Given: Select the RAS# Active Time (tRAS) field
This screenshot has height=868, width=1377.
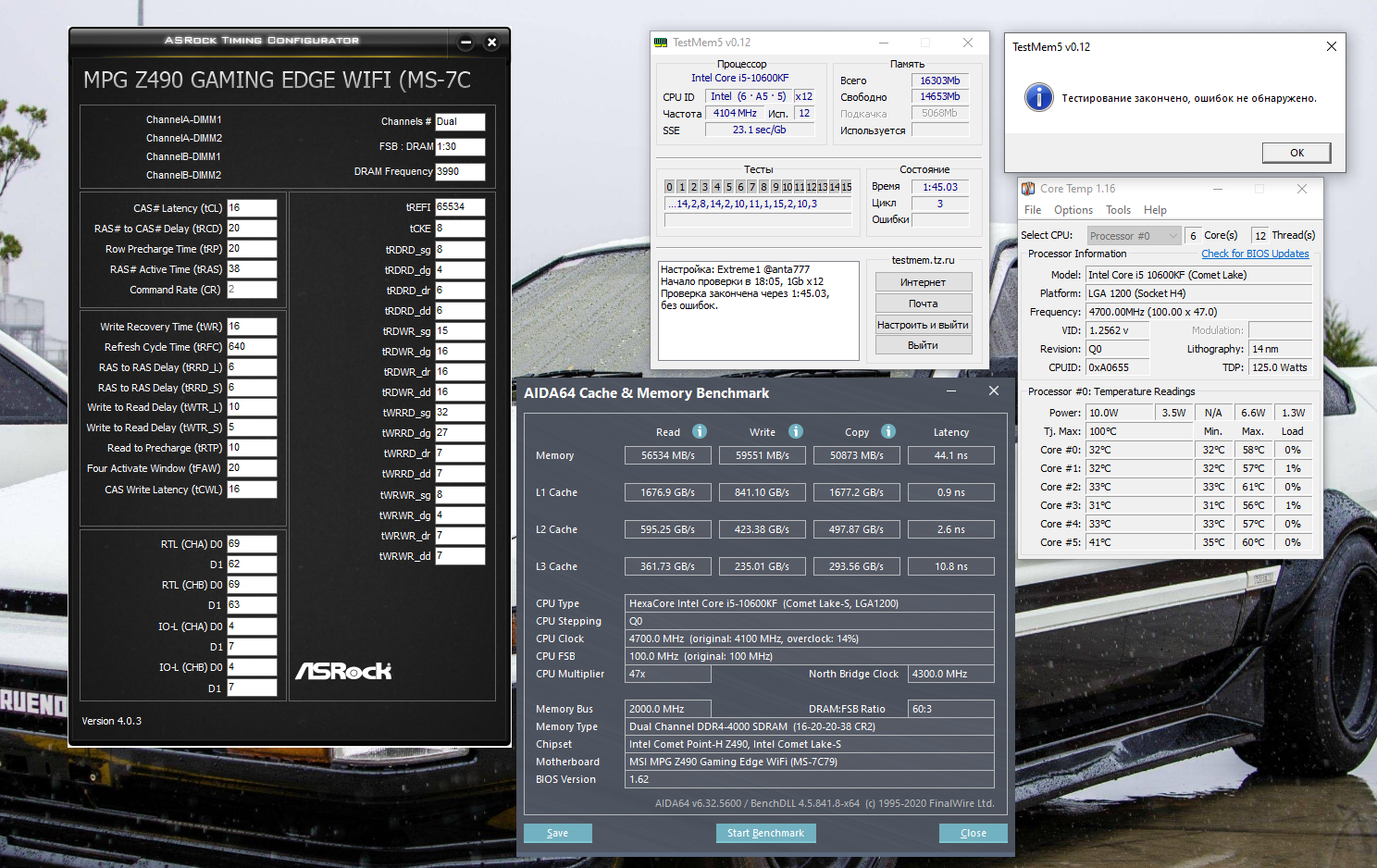Looking at the screenshot, I should tap(252, 269).
